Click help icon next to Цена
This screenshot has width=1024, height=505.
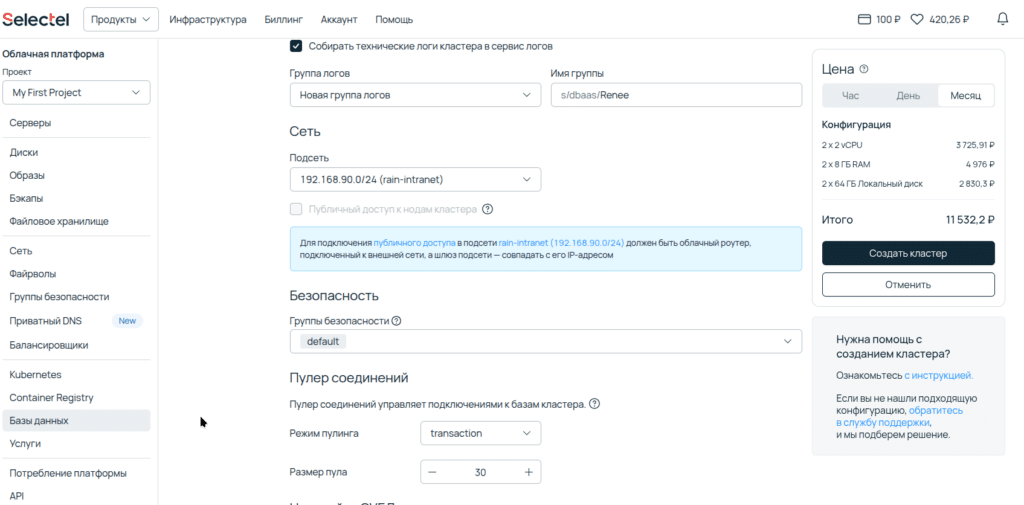tap(864, 69)
